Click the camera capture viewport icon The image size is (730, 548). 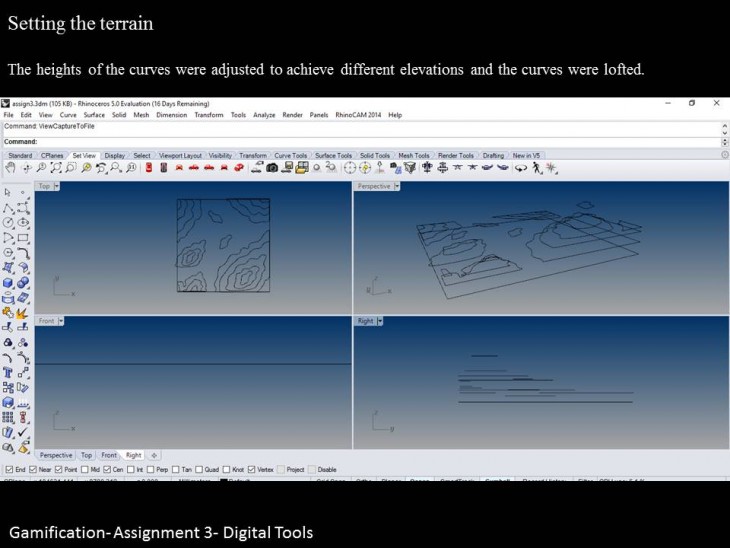point(271,168)
